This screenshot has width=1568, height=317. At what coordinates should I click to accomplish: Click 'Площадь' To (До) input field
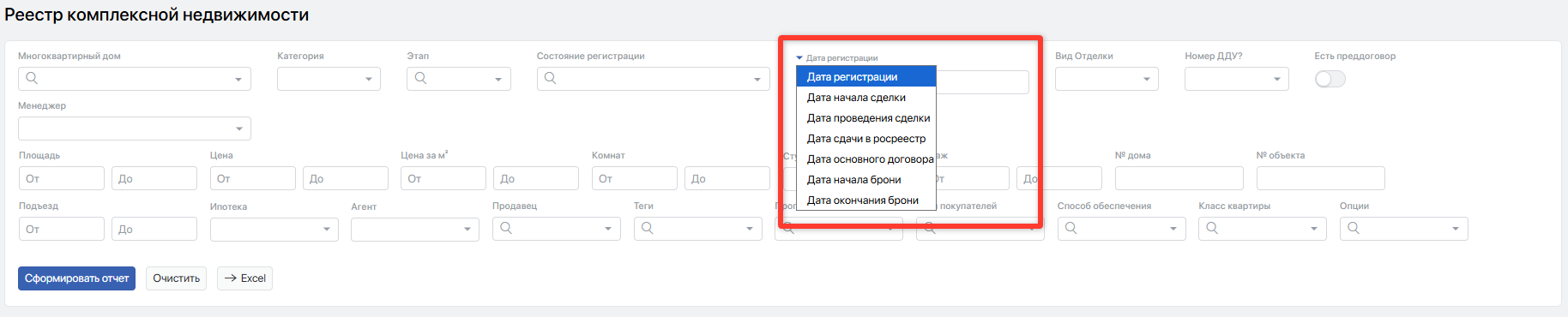[x=154, y=178]
